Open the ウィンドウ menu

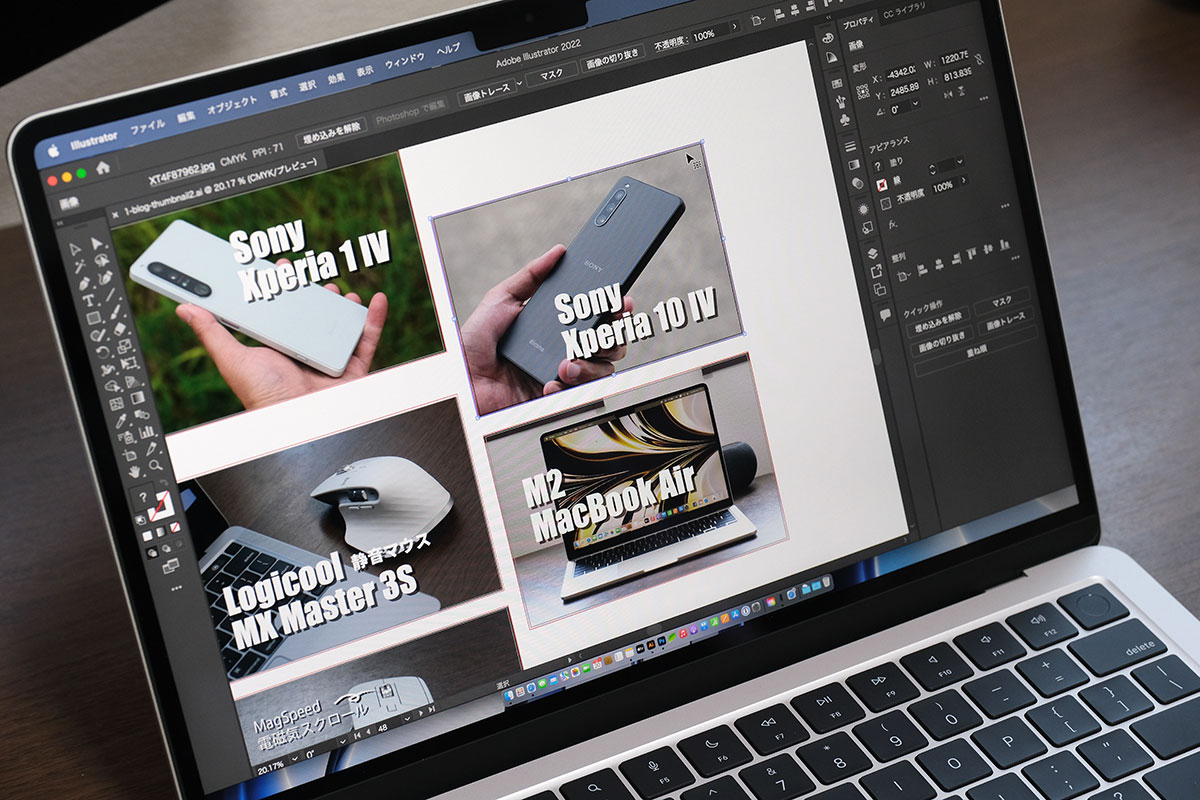(x=405, y=61)
